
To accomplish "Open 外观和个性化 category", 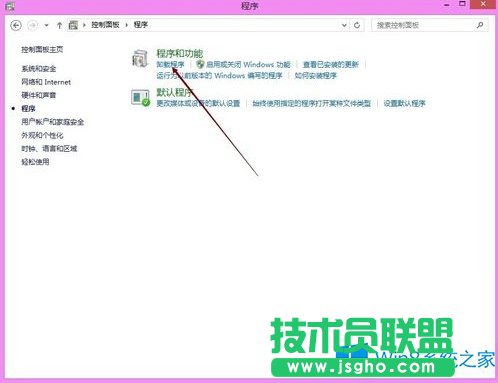I will tap(42, 135).
